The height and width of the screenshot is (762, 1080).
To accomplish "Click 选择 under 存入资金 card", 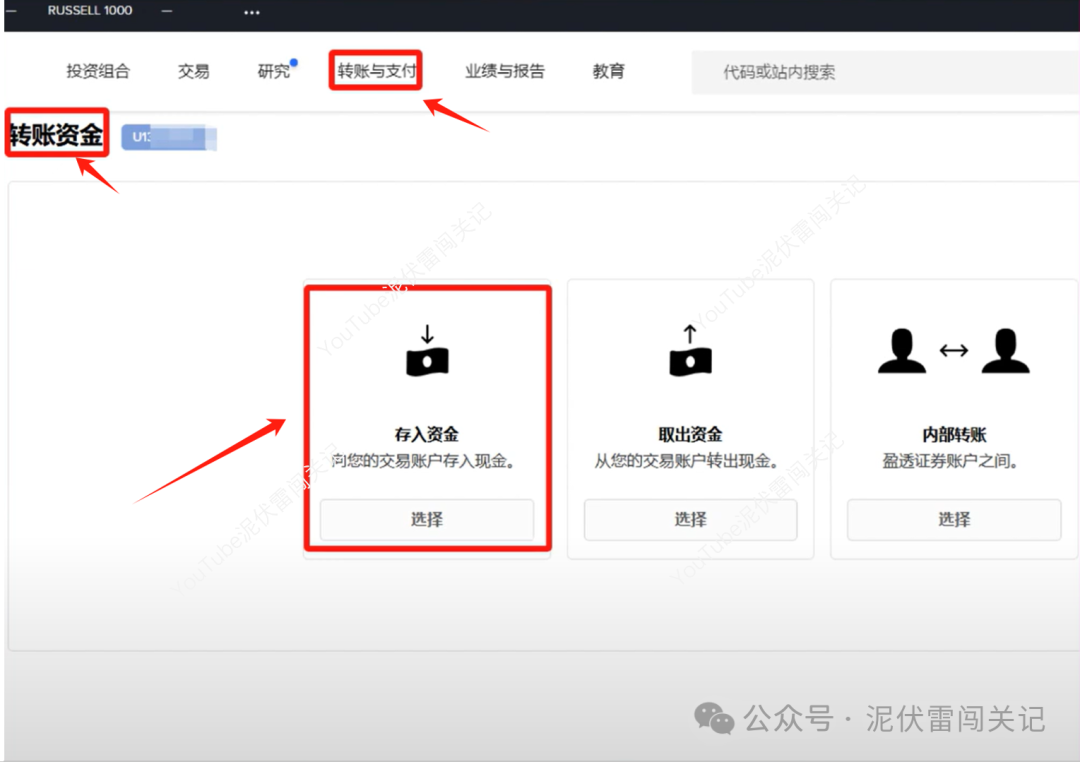I will (x=427, y=519).
